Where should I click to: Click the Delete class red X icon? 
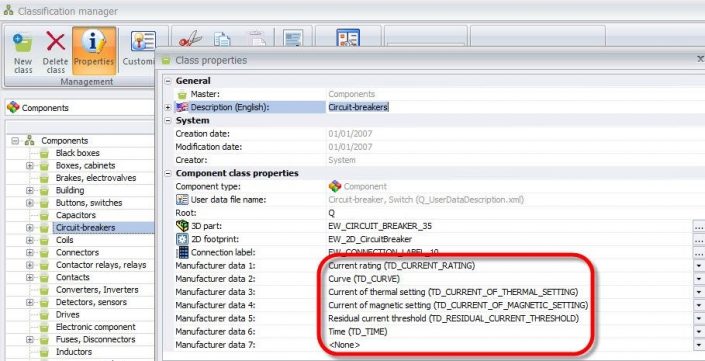[56, 42]
